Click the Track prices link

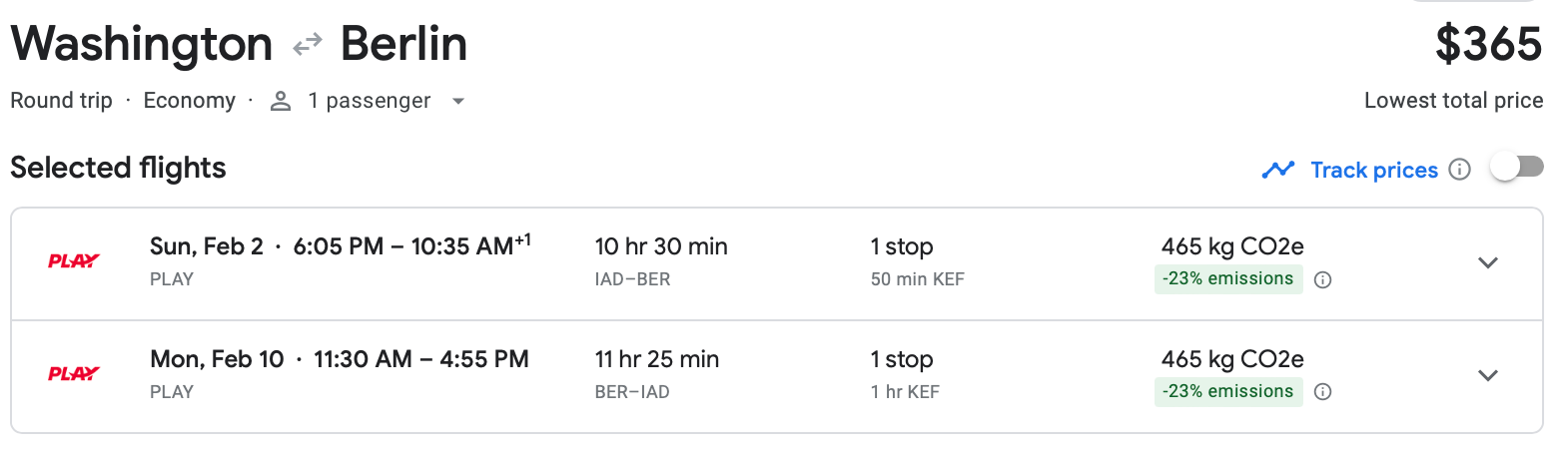coord(1373,170)
